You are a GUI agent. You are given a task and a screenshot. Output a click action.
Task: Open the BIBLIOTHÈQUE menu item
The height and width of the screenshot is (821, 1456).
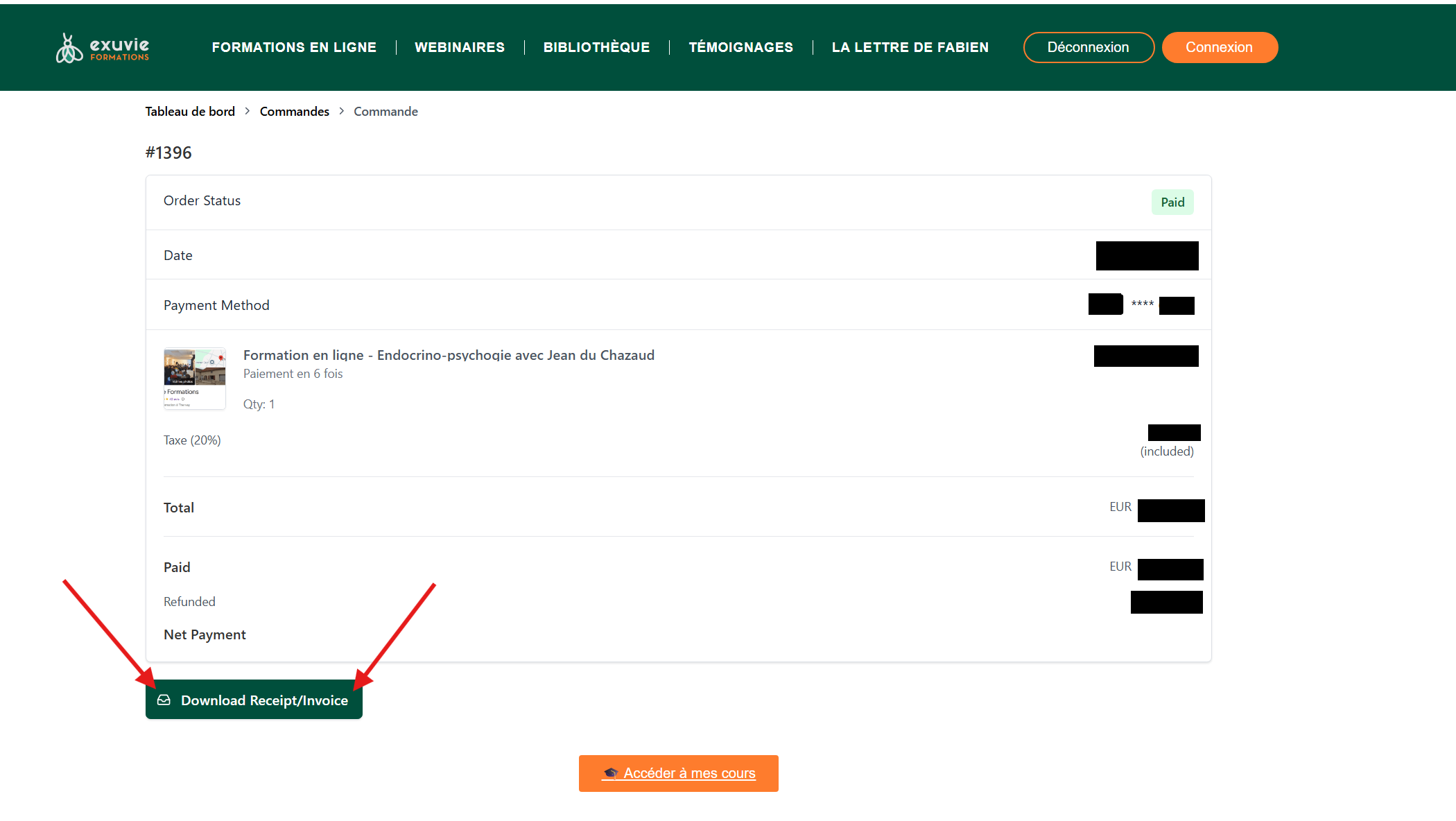click(596, 47)
